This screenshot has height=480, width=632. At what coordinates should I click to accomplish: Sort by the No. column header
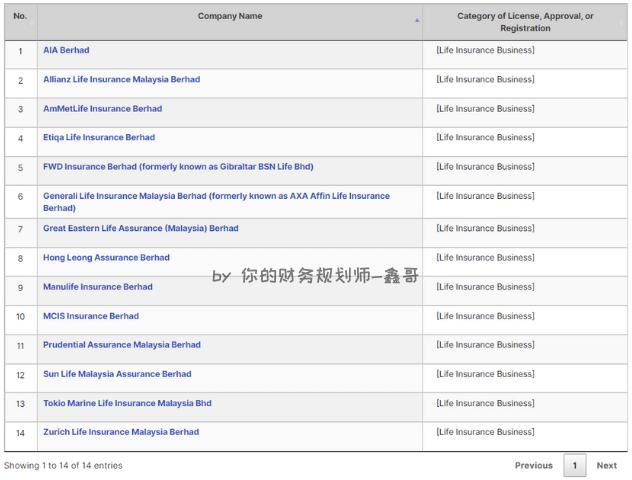(x=21, y=22)
